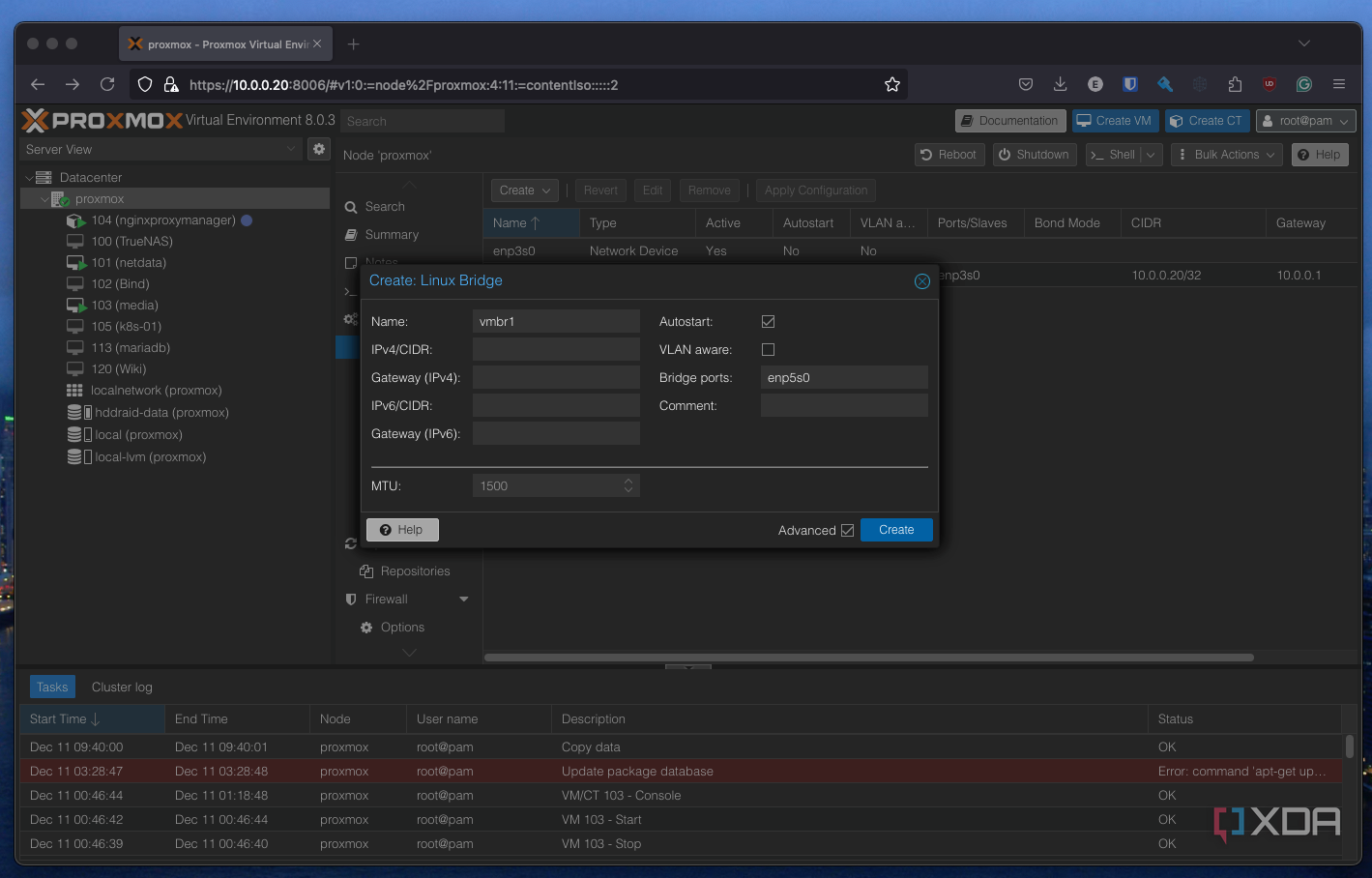The width and height of the screenshot is (1372, 878).
Task: Open the Documentation button
Action: click(1009, 121)
